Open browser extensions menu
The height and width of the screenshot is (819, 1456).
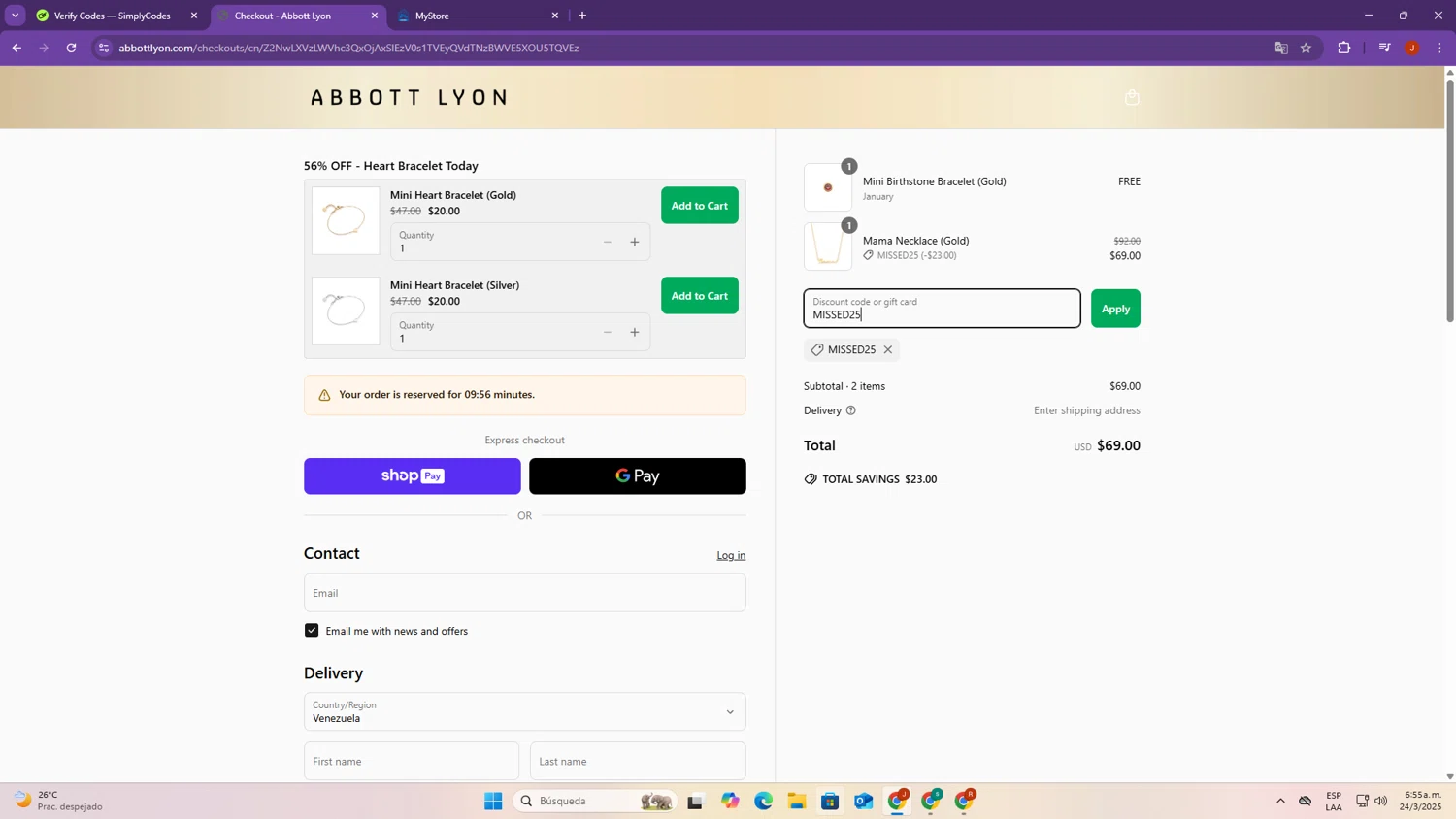[1344, 48]
